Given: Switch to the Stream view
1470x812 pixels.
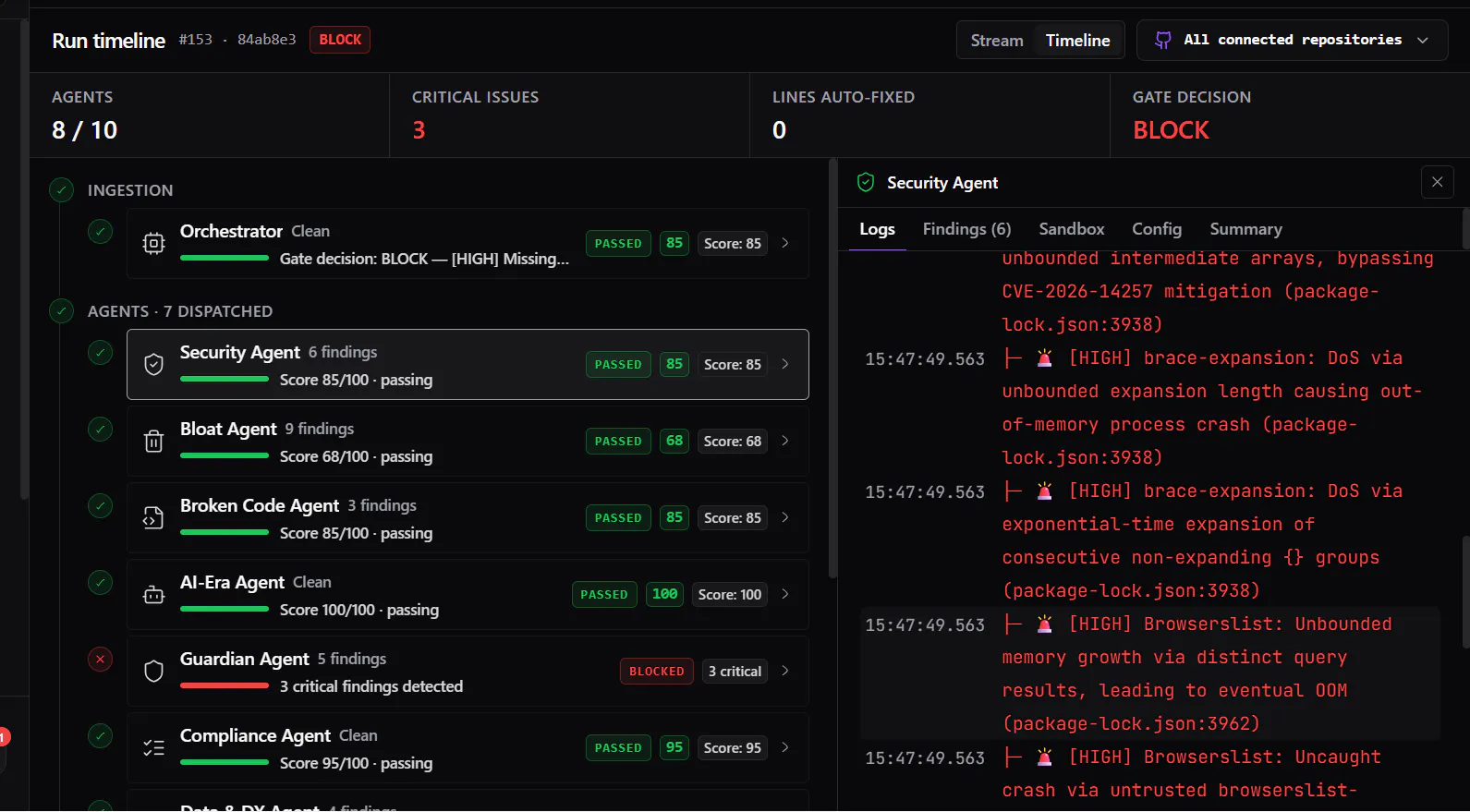Looking at the screenshot, I should click(997, 40).
